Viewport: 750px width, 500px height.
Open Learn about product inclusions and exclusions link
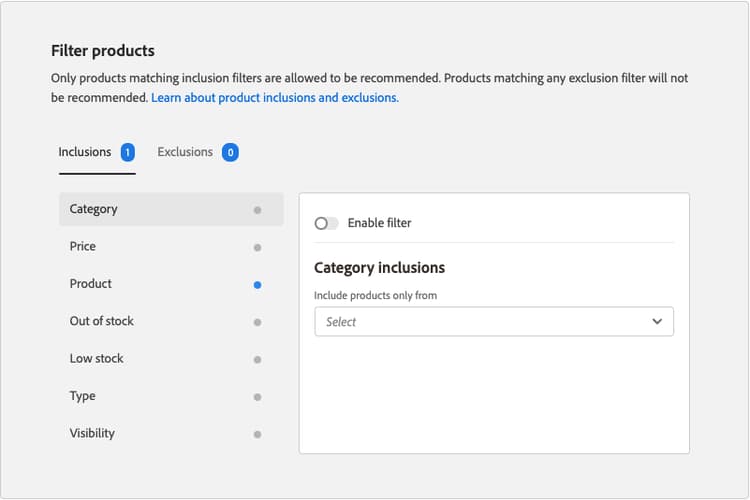[x=275, y=98]
